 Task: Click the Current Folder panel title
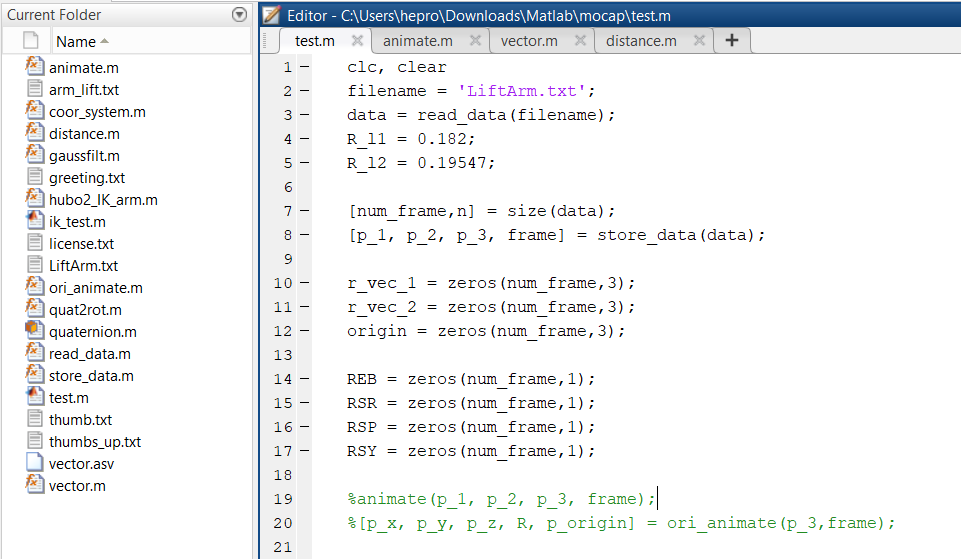(54, 15)
